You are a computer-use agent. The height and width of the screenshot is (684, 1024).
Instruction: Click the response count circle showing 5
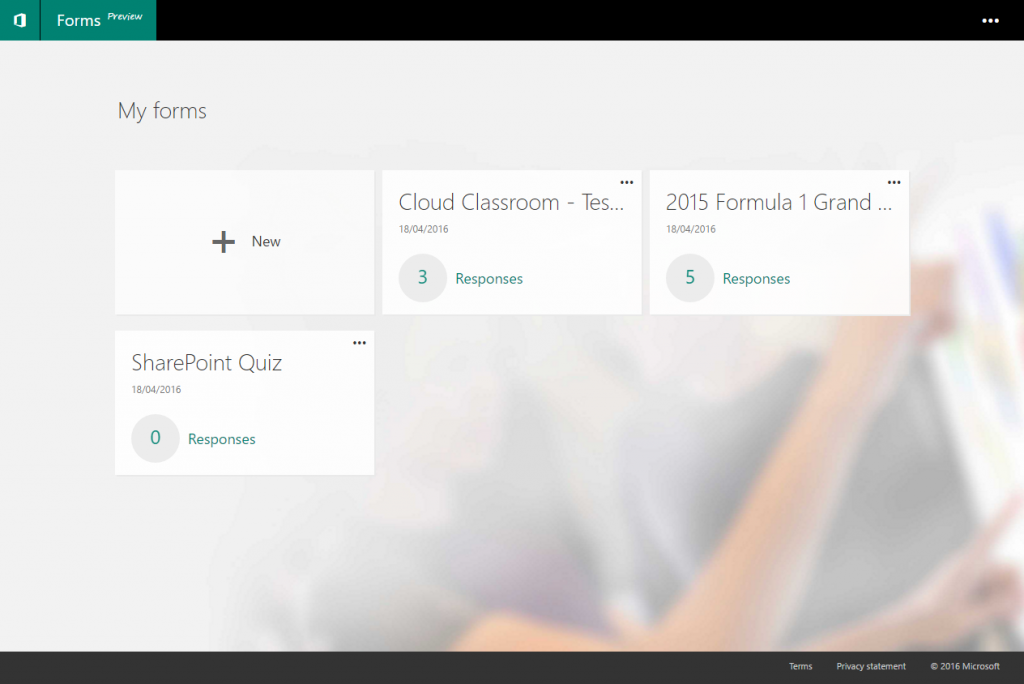pyautogui.click(x=690, y=278)
